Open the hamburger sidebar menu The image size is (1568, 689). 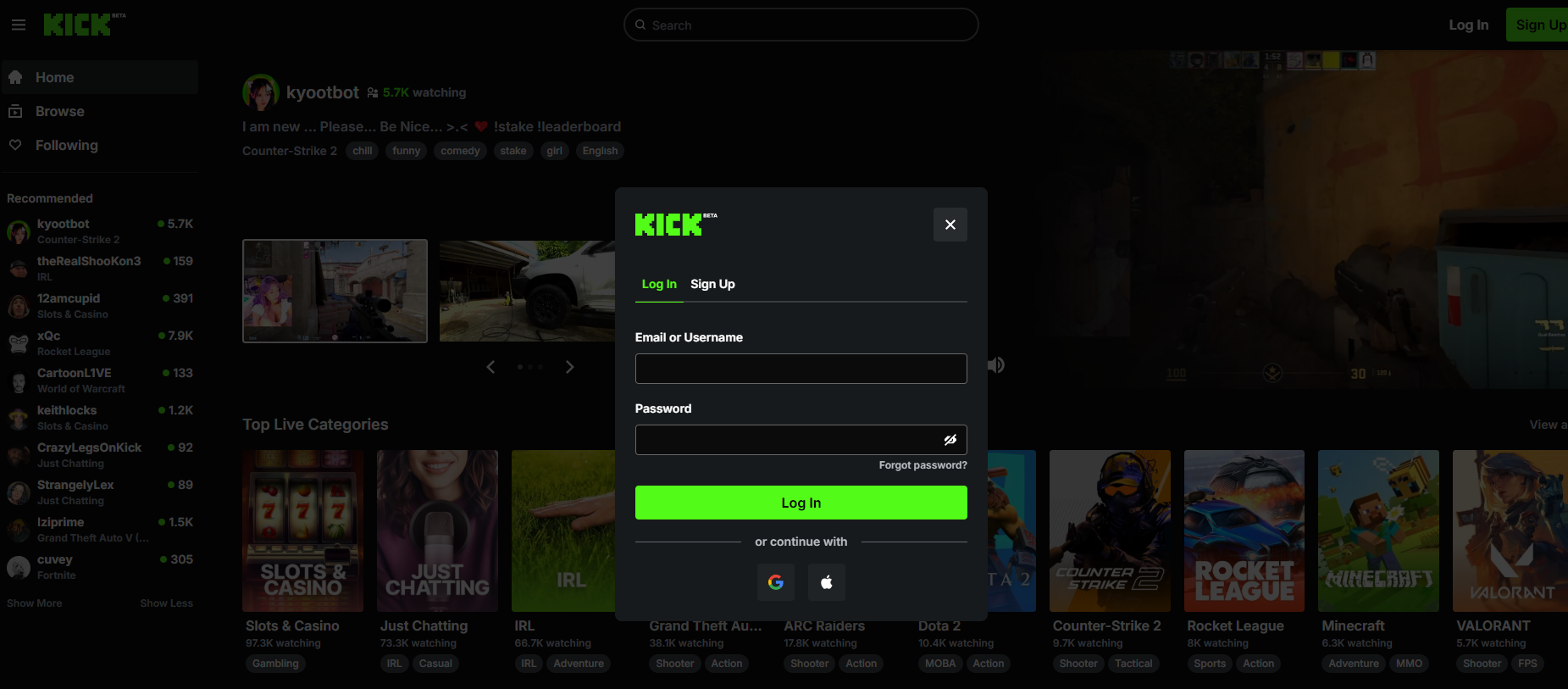(19, 25)
